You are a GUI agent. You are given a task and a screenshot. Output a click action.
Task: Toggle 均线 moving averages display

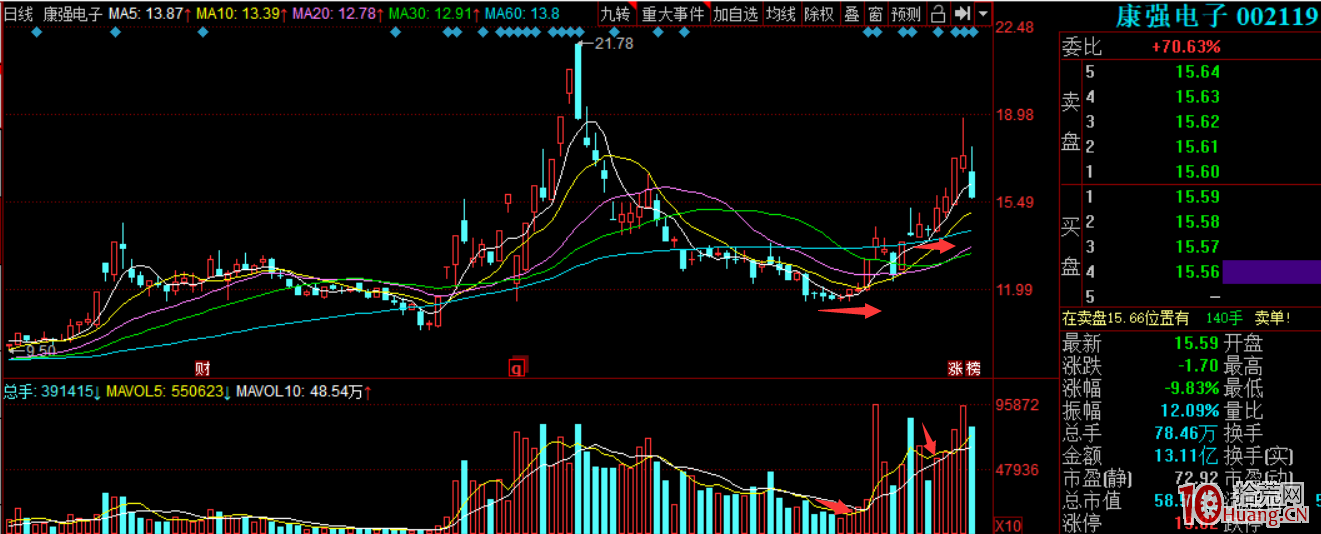782,14
